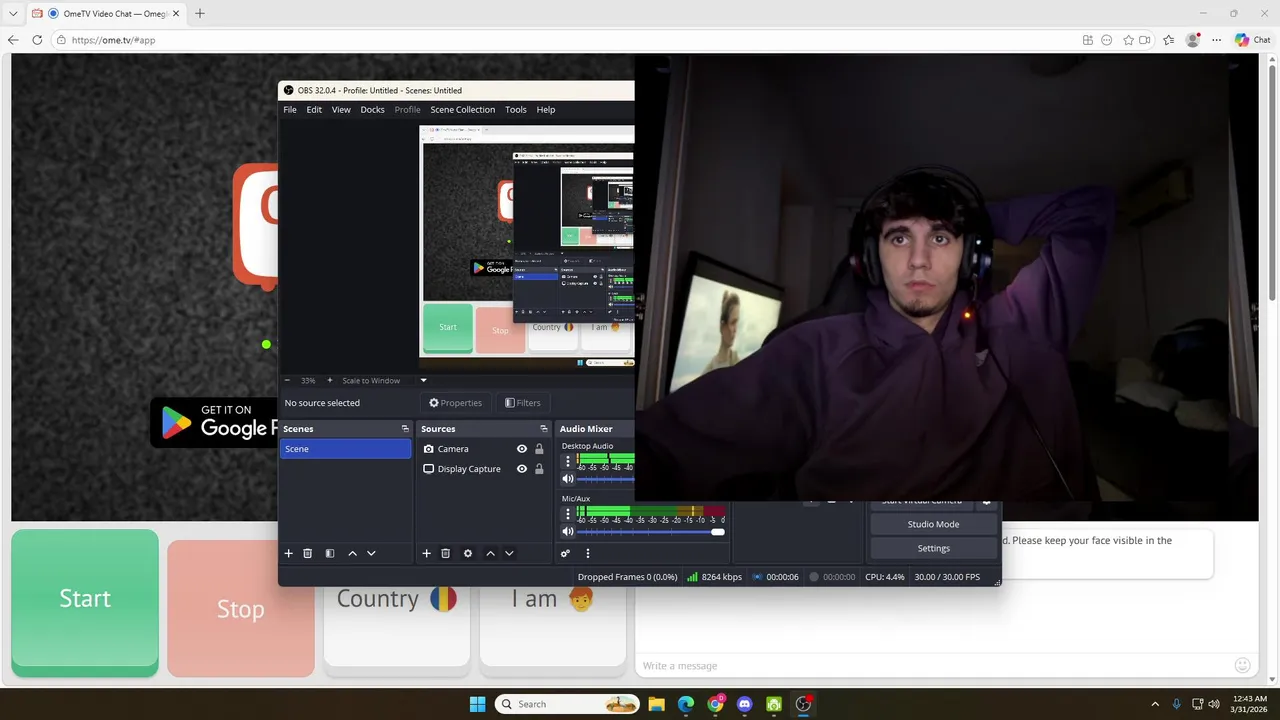Viewport: 1280px width, 720px height.
Task: Toggle visibility eye of Display Capture source
Action: click(521, 469)
